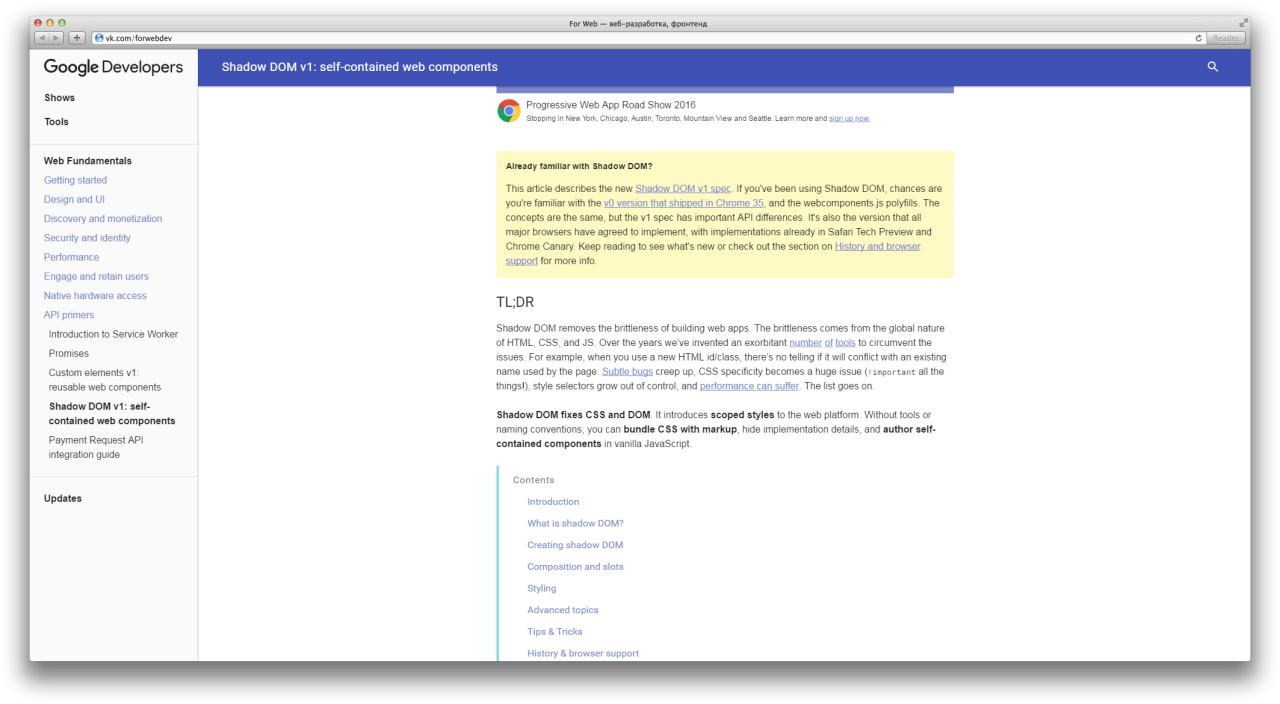Open Custom elements v1 sidebar item
Viewport: 1280px width, 704px height.
pos(105,380)
